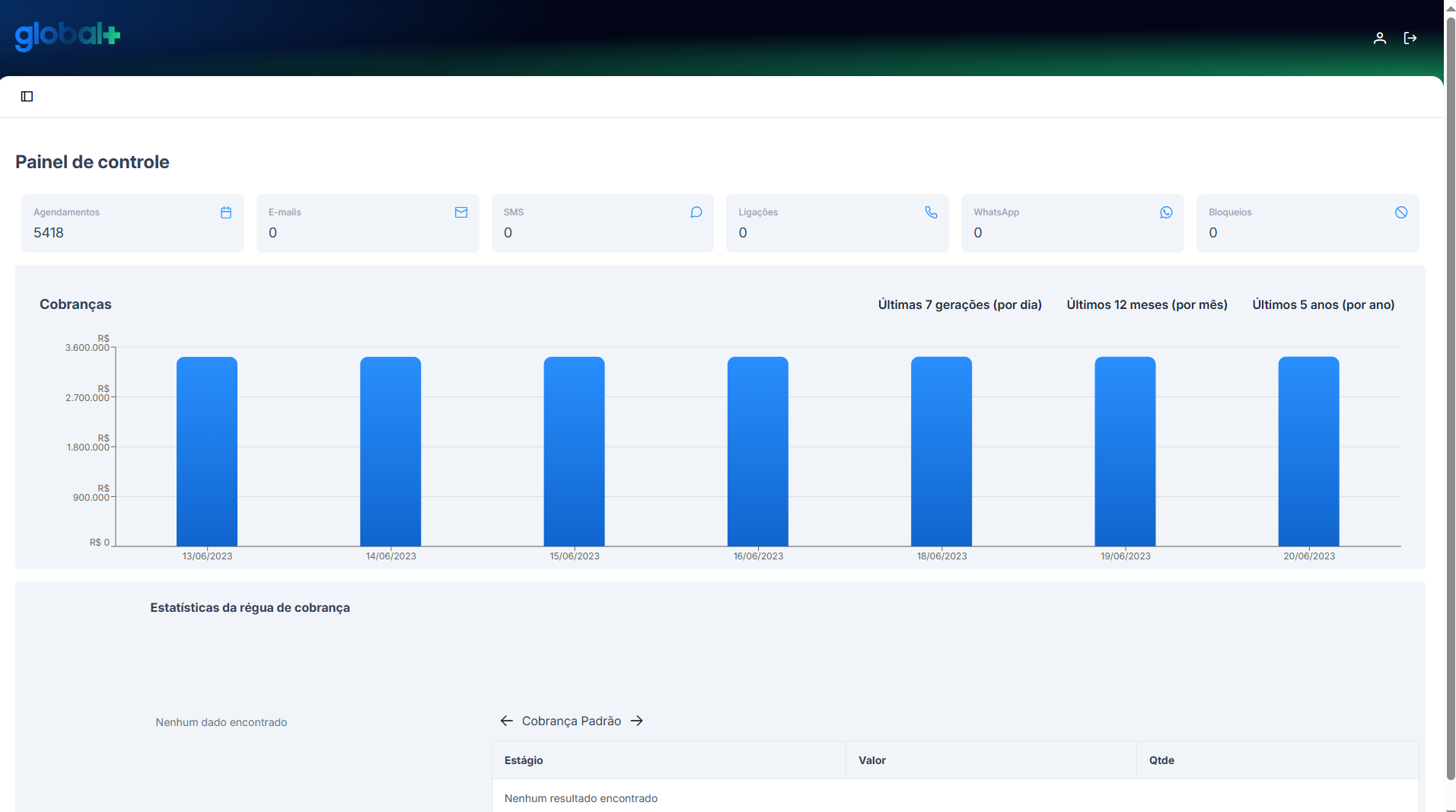
Task: Click the Agendamentos calendar icon
Action: tap(226, 213)
